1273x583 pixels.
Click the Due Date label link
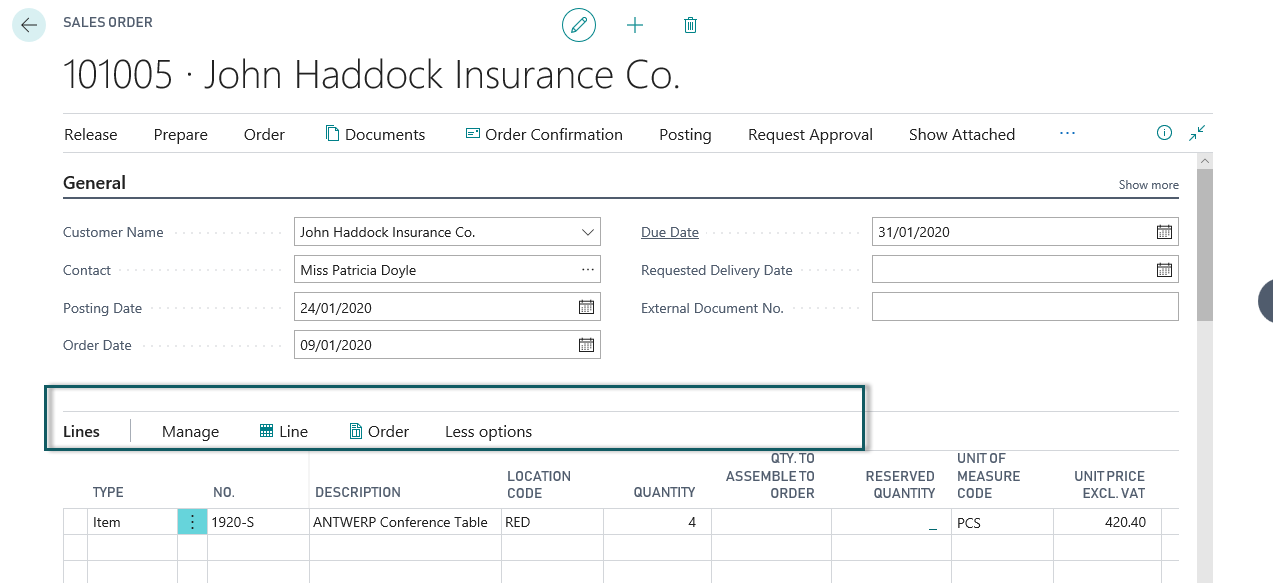click(669, 232)
